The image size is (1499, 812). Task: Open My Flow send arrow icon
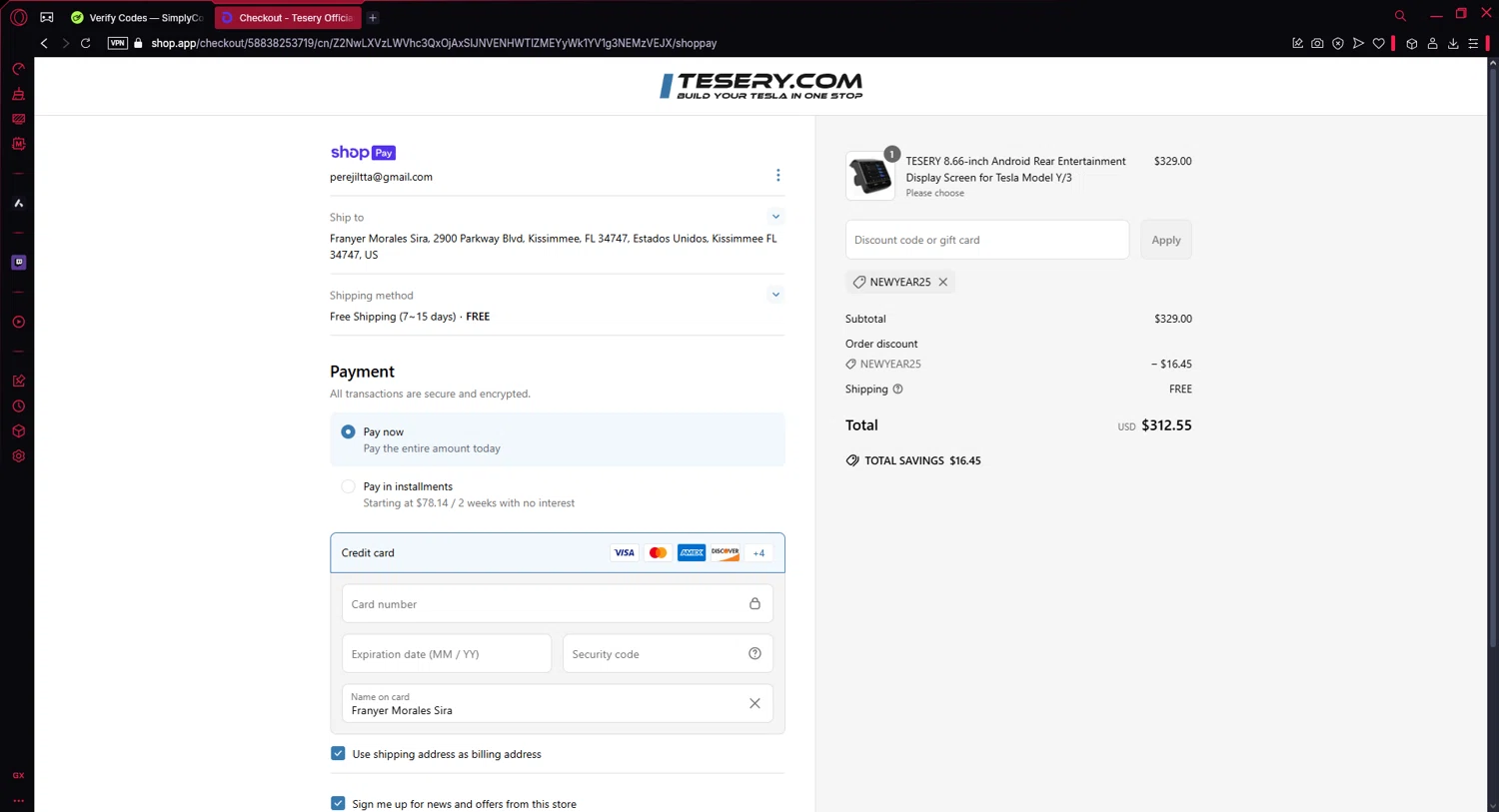click(x=1358, y=43)
